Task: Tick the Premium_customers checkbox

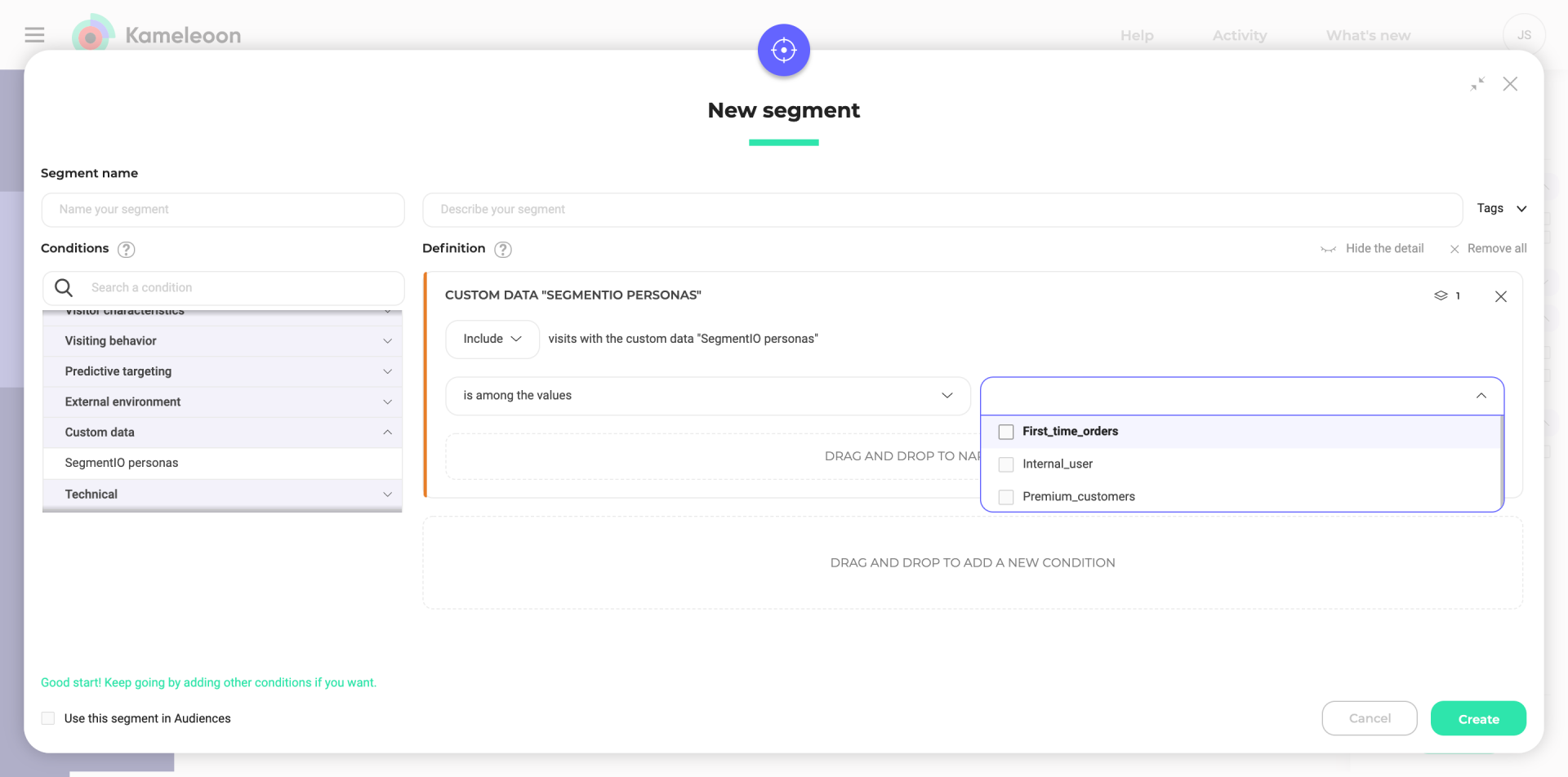Action: [x=1006, y=497]
